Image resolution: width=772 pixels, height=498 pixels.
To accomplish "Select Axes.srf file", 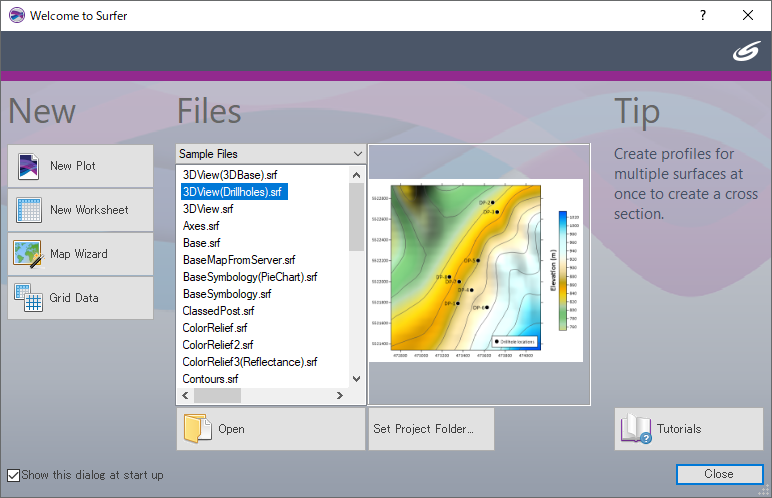I will pos(201,226).
